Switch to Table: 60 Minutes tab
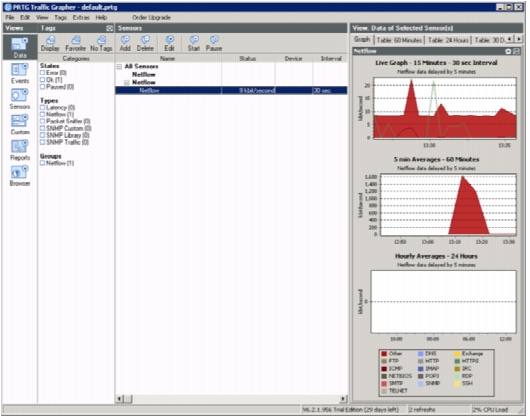Viewport: 530px width, 420px height. pyautogui.click(x=399, y=40)
